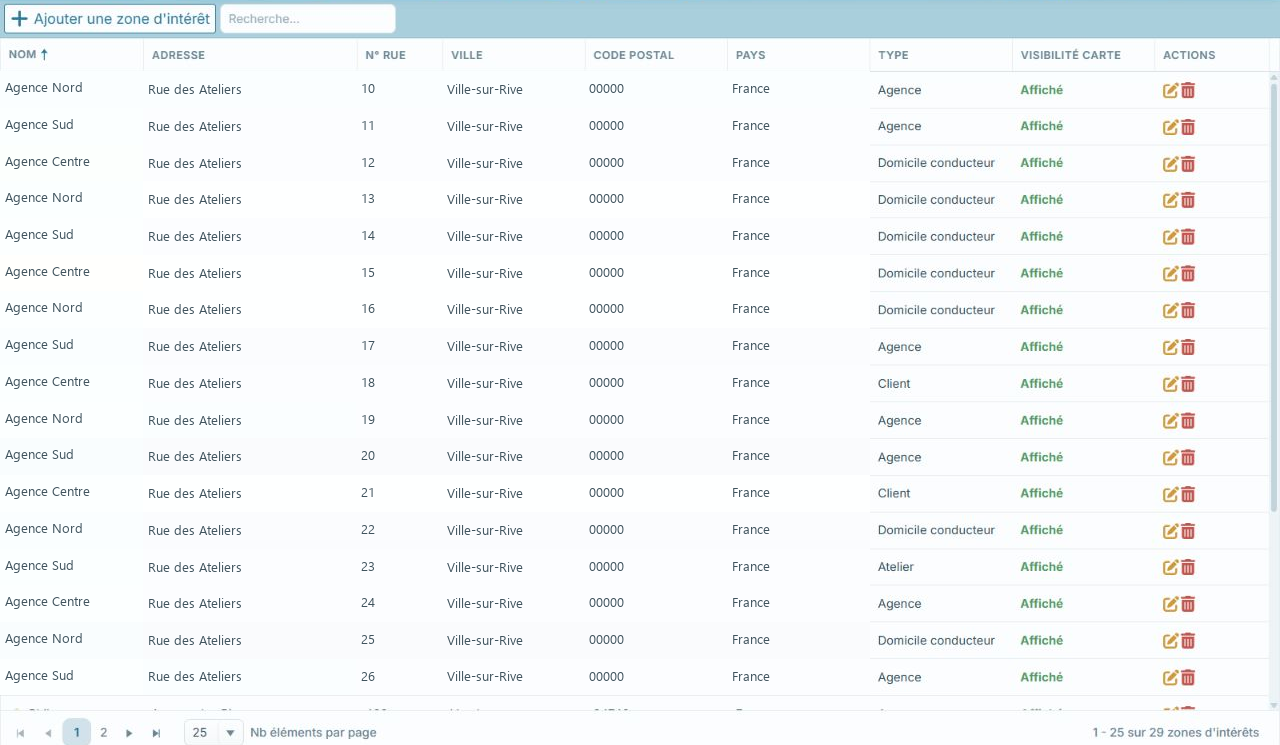Go to the next page of results
Image resolution: width=1280 pixels, height=745 pixels.
pyautogui.click(x=129, y=733)
